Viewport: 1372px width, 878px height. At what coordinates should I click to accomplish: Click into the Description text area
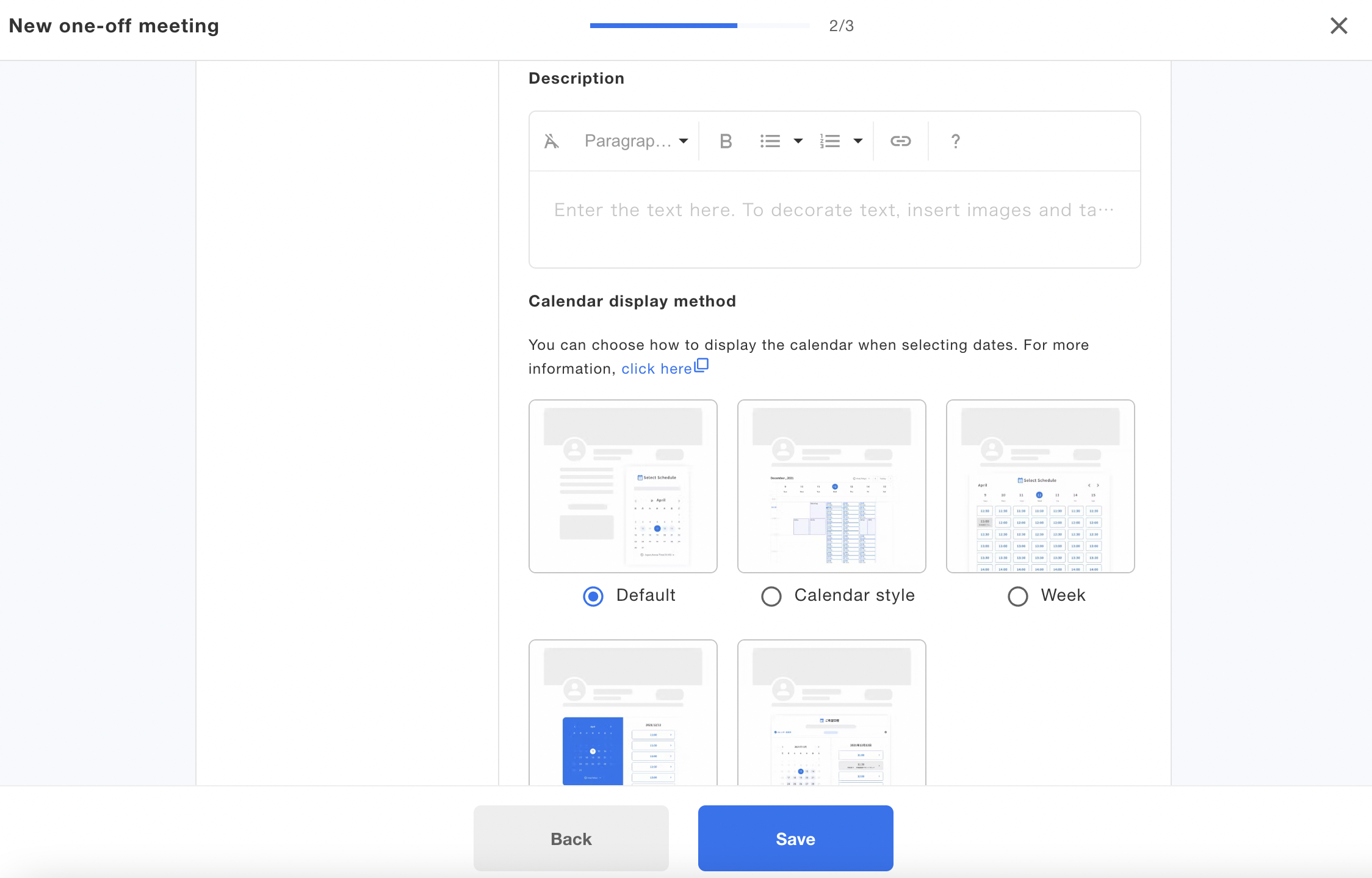pyautogui.click(x=834, y=220)
